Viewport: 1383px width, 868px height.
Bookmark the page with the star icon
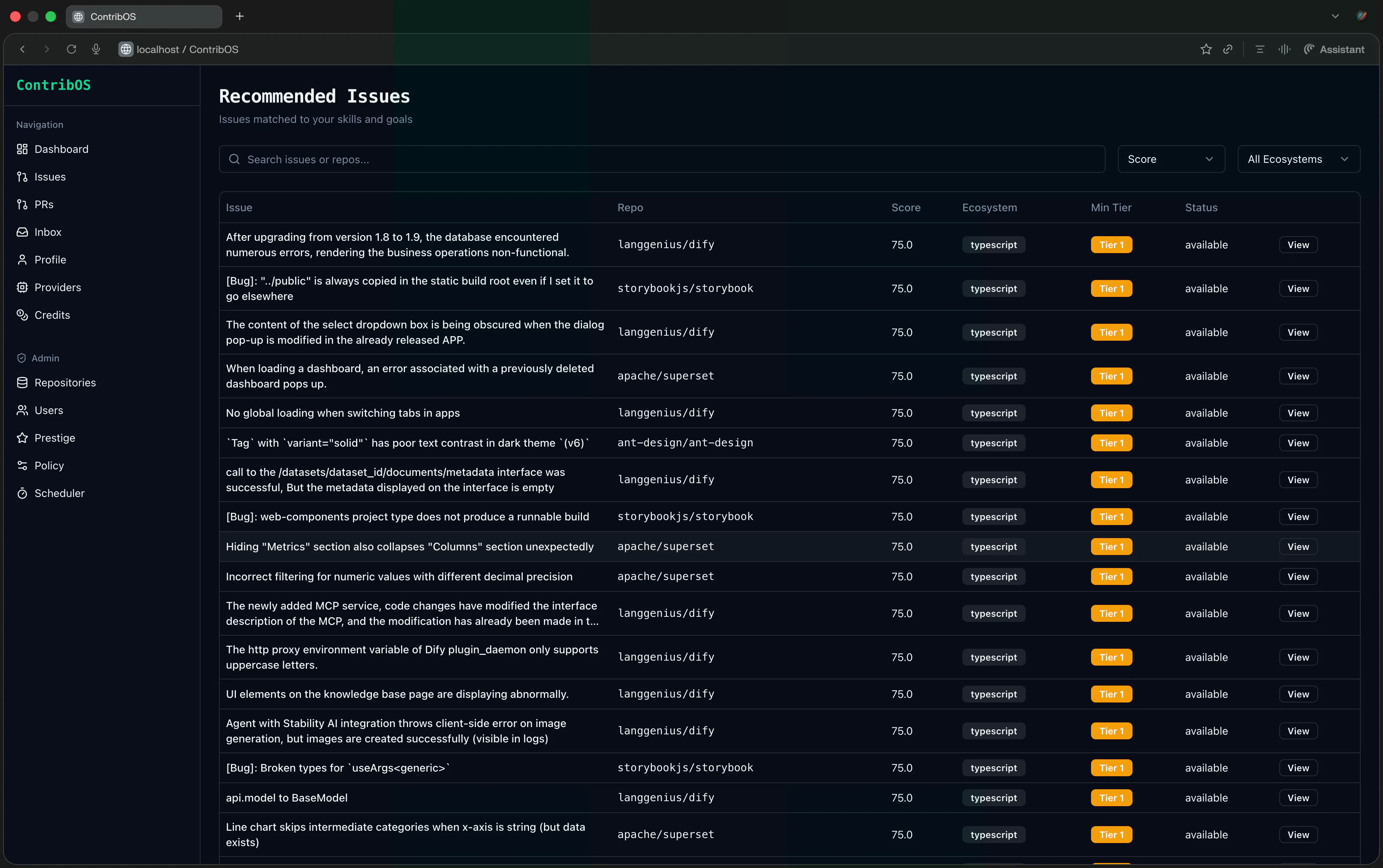[1206, 50]
